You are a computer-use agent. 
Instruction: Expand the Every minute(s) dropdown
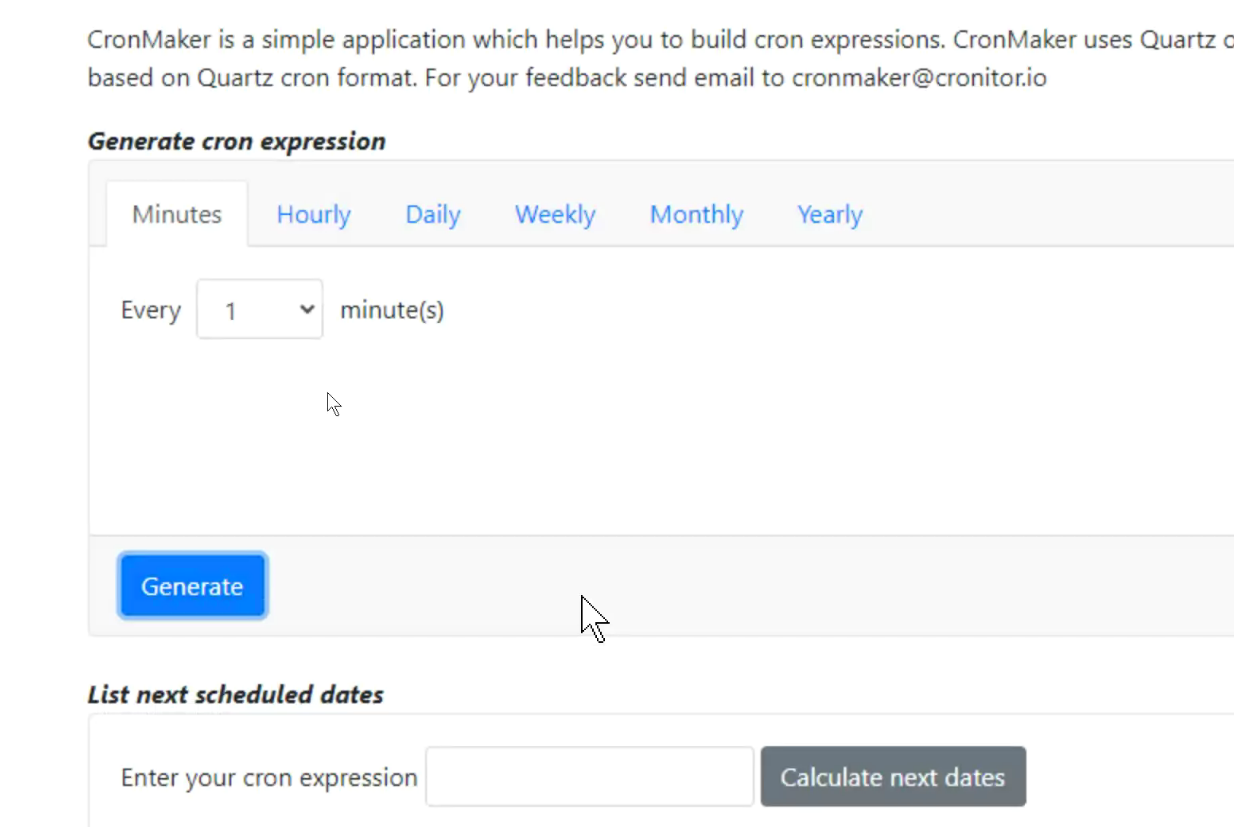[260, 310]
